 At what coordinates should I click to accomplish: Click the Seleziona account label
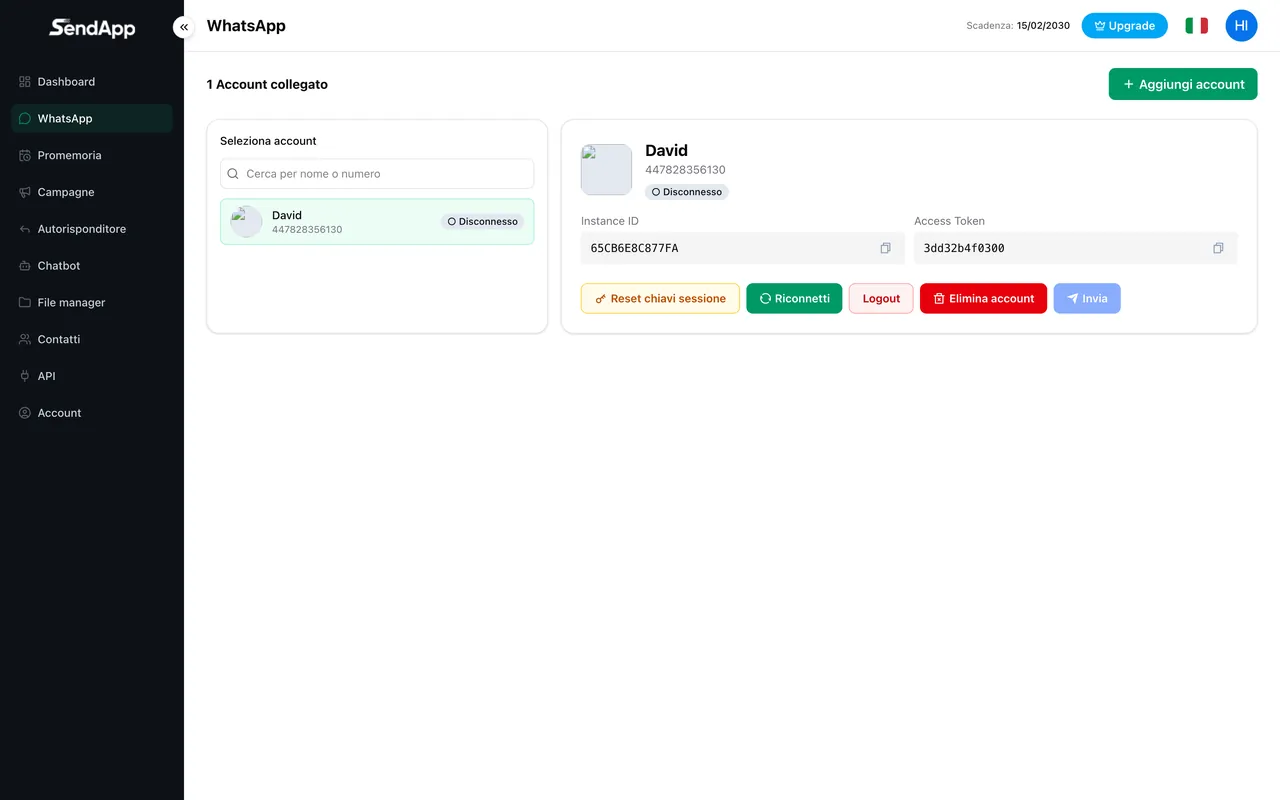click(268, 141)
